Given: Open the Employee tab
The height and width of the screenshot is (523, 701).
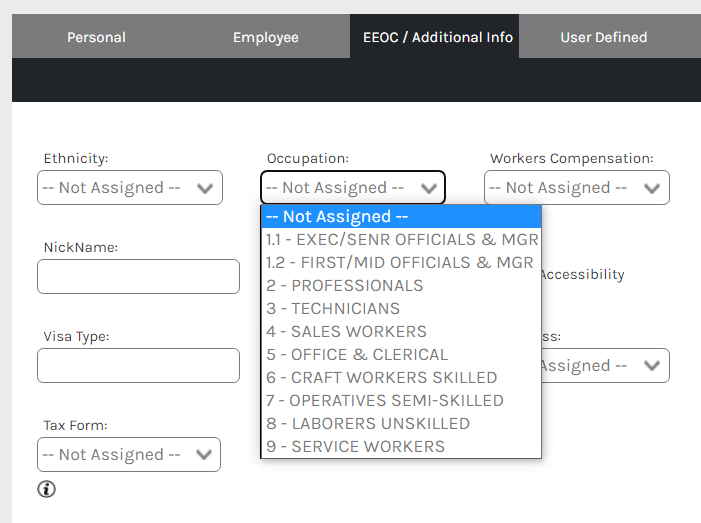Looking at the screenshot, I should (266, 37).
